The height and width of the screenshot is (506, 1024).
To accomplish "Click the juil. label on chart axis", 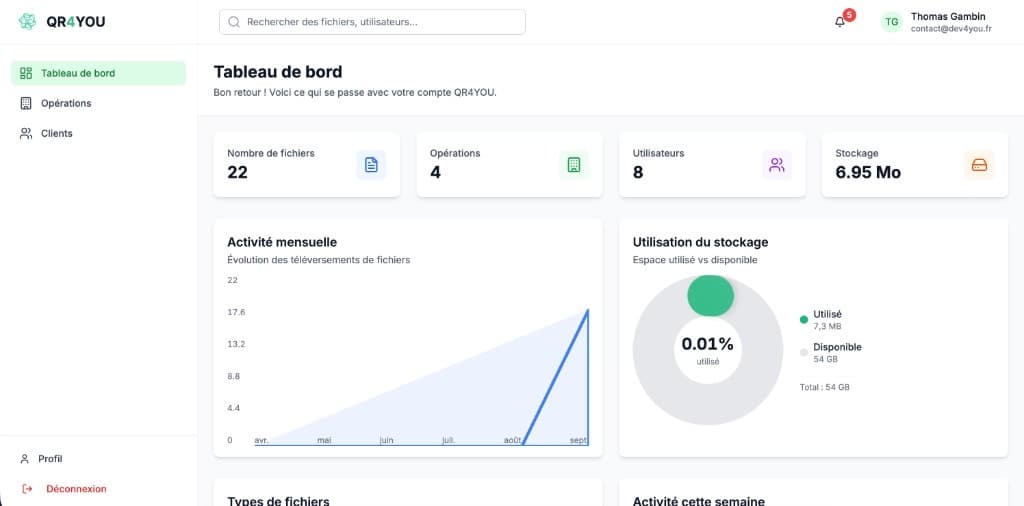I will click(449, 440).
